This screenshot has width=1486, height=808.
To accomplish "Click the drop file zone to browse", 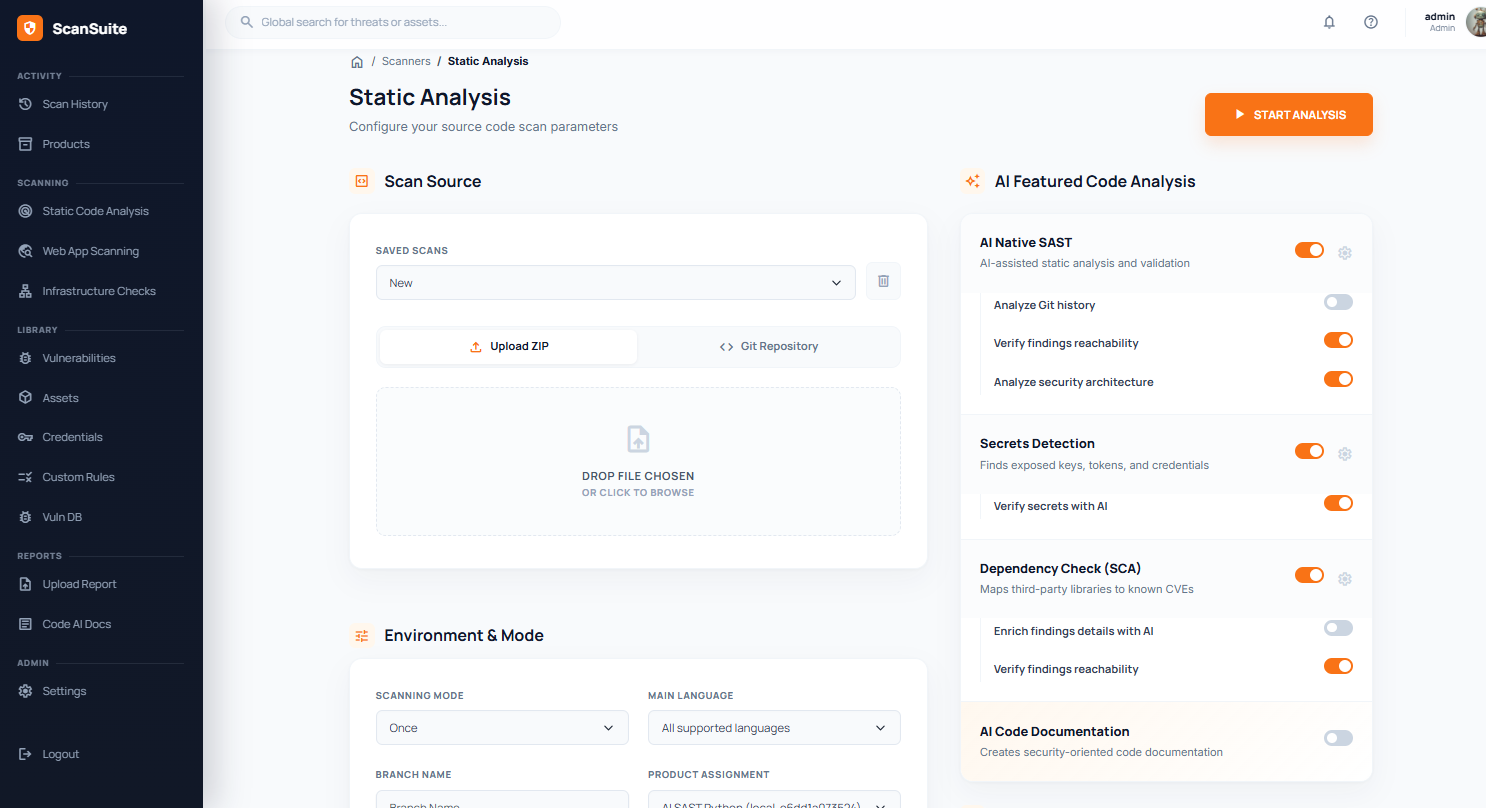I will pyautogui.click(x=638, y=461).
